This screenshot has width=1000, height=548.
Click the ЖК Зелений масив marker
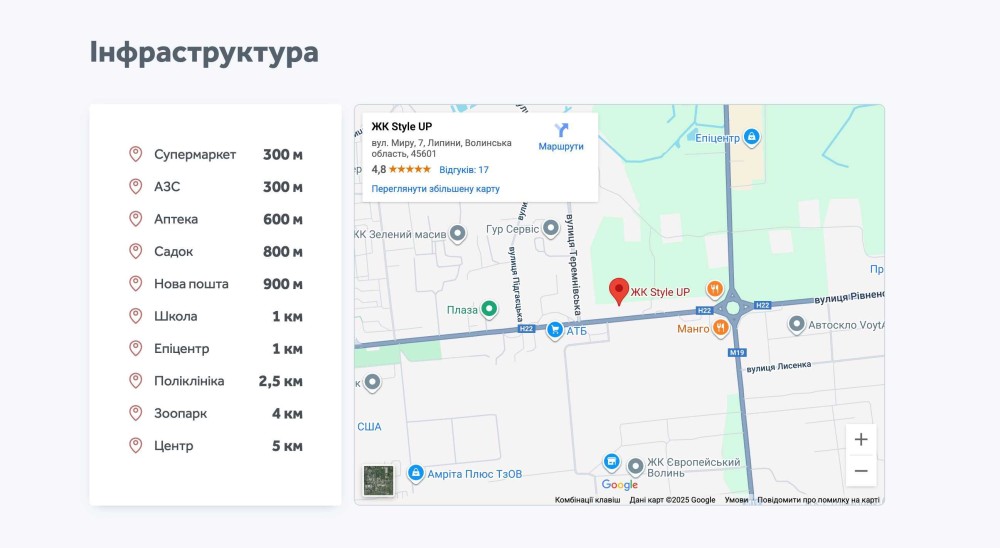tap(457, 234)
